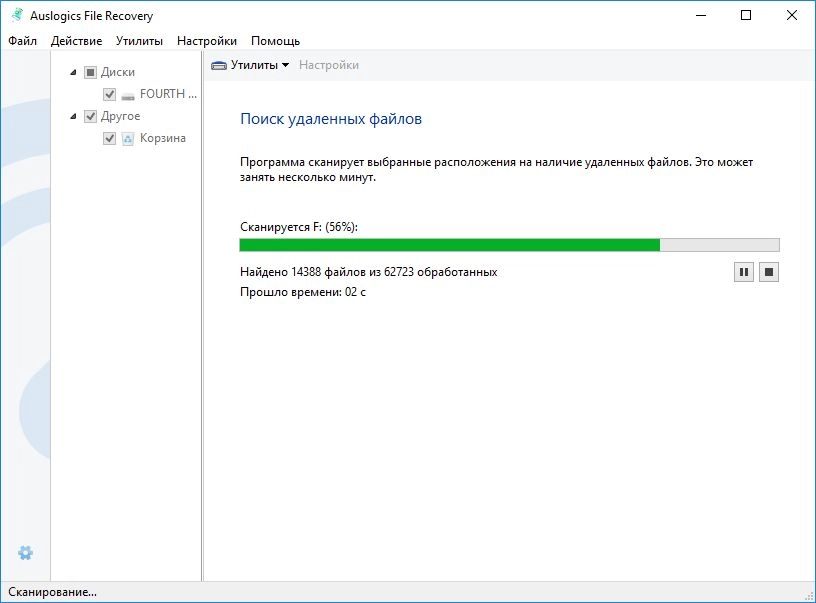Maximize the Auslogics window
Screen dimensions: 816x603
(746, 15)
